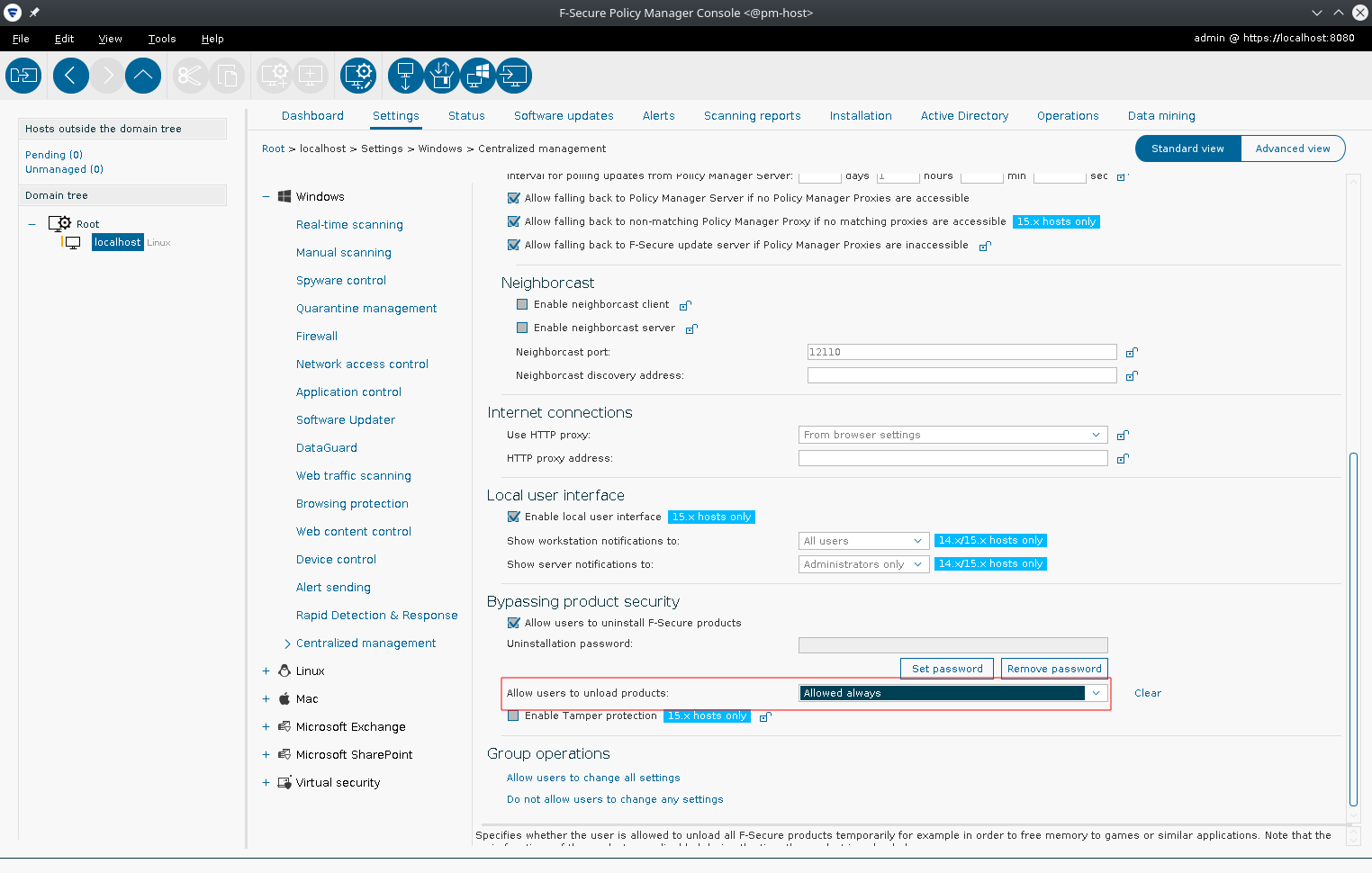Click lock icon beside Enable Tamper protection
The image size is (1372, 873).
pos(765,716)
